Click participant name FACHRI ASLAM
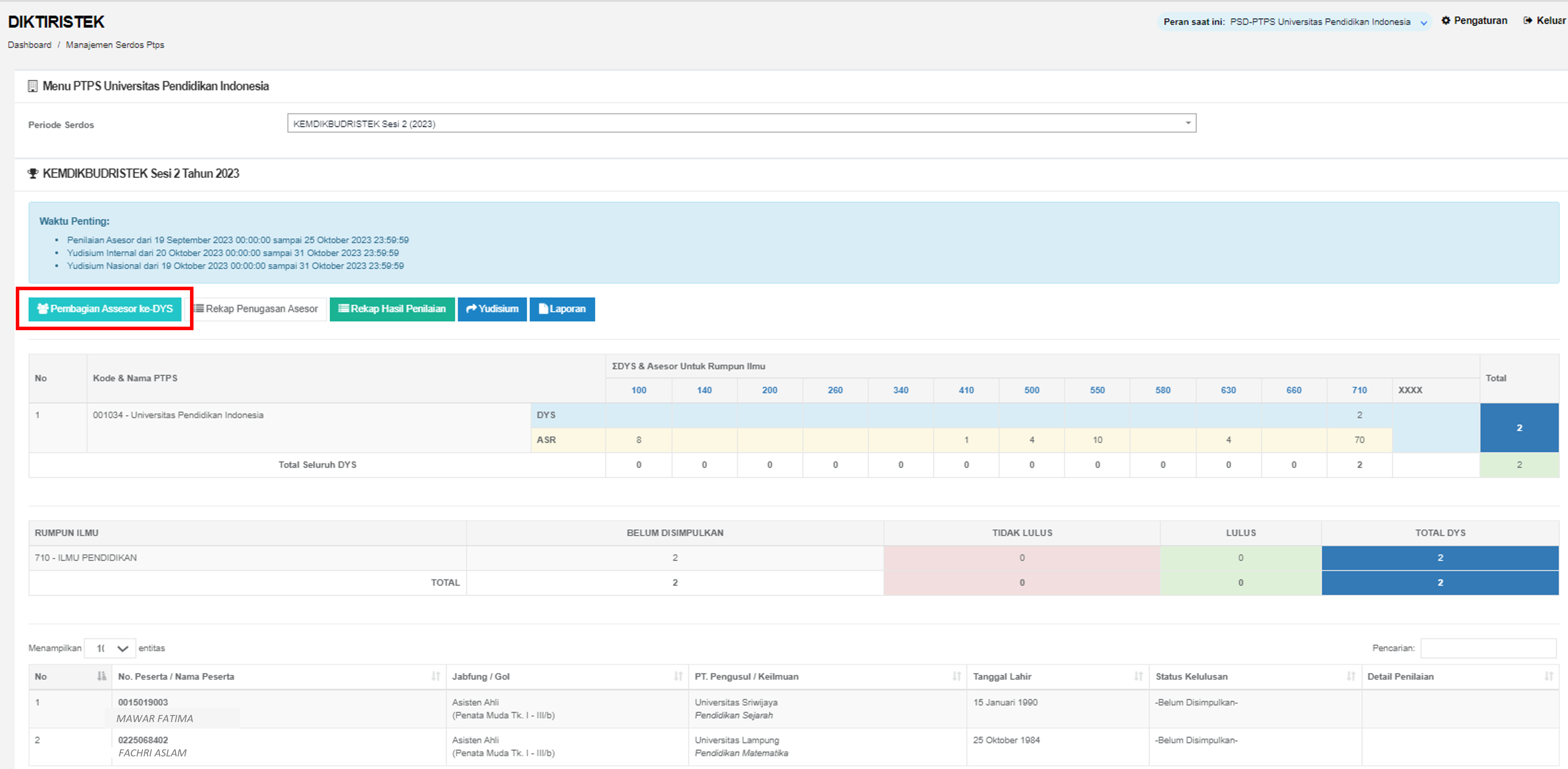The image size is (1568, 769). pyautogui.click(x=152, y=753)
